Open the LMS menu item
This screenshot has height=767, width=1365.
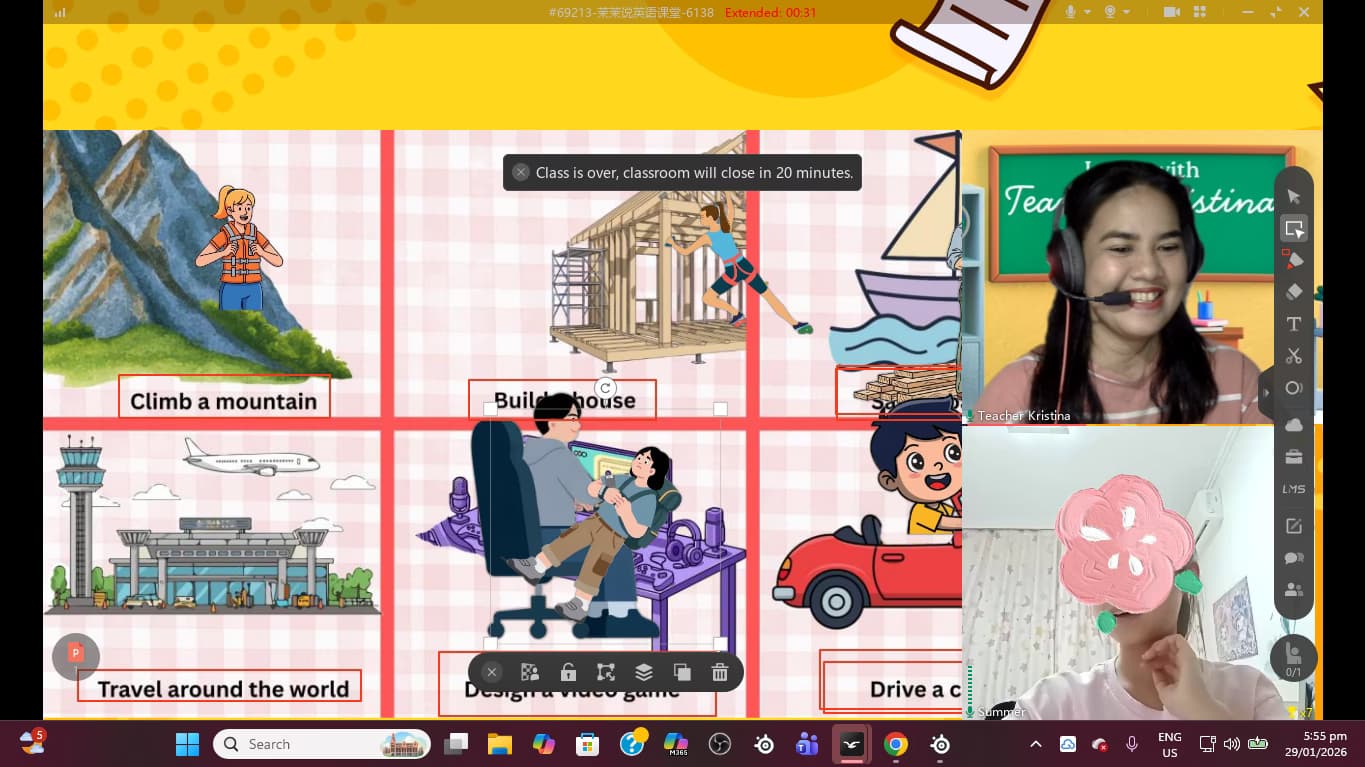1293,489
